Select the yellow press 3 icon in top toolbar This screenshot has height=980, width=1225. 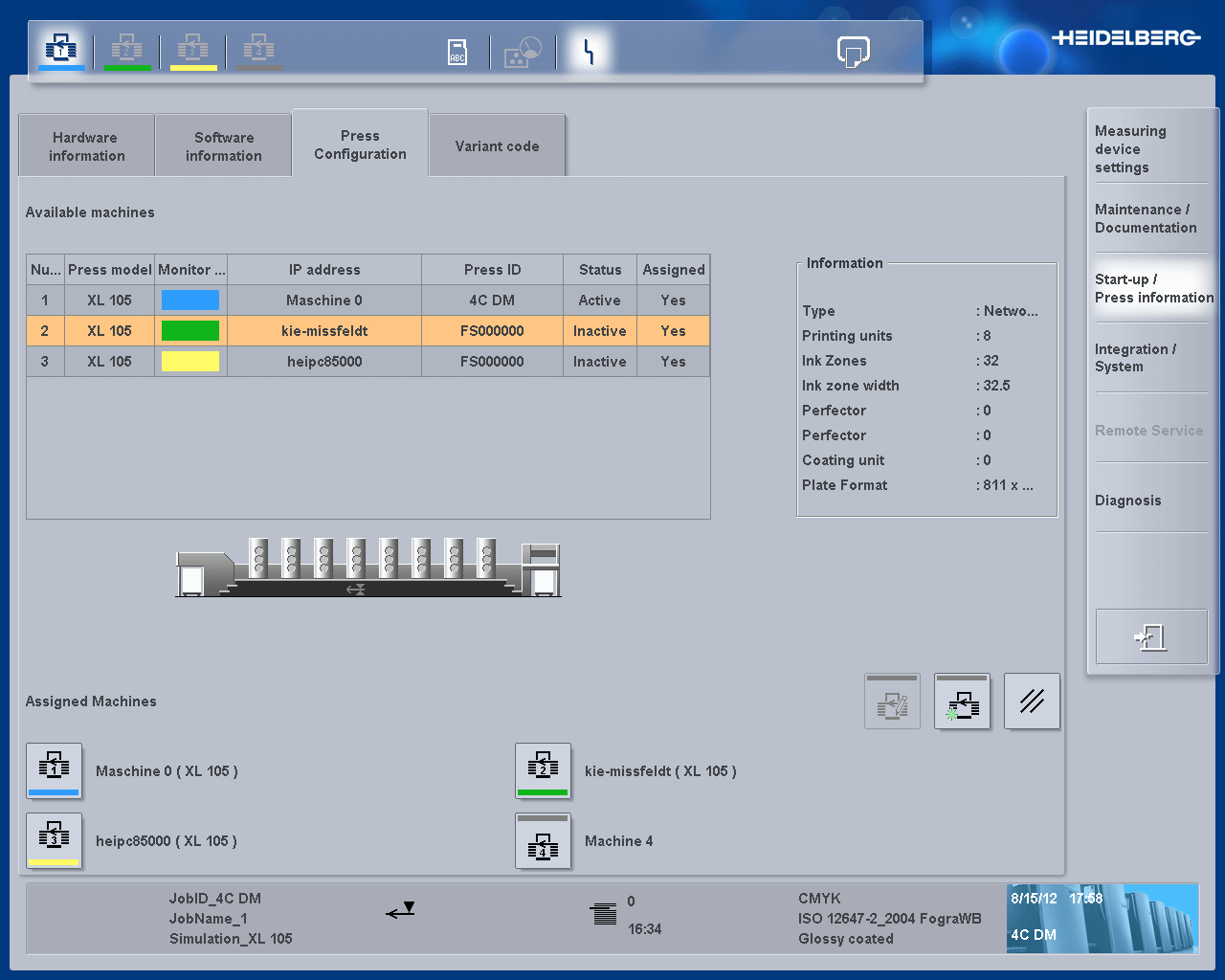(x=193, y=51)
